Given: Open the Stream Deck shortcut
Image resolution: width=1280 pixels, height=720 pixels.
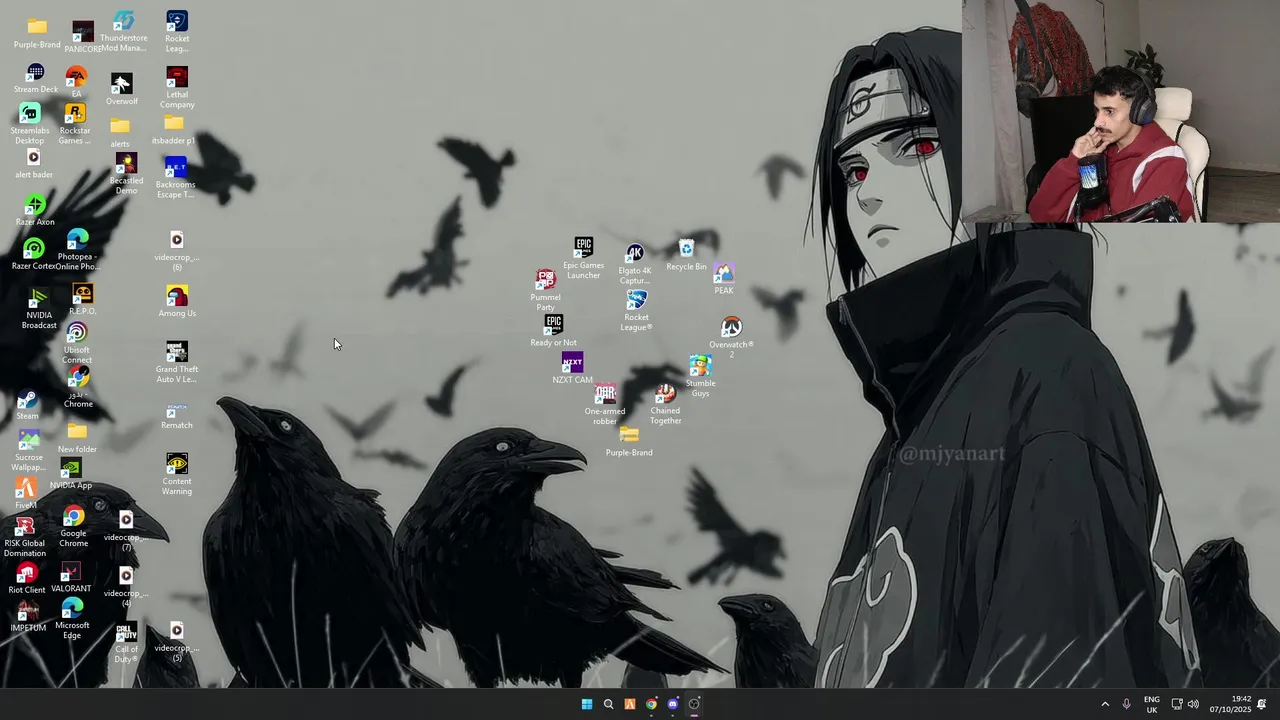Looking at the screenshot, I should pyautogui.click(x=36, y=79).
